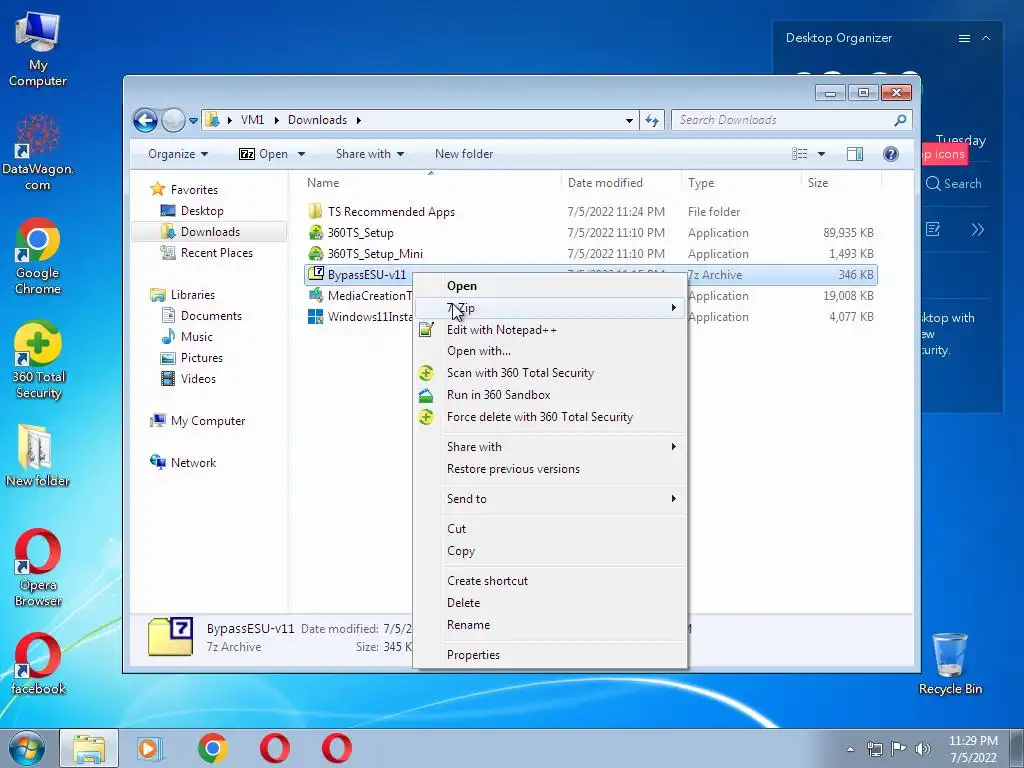Click the Search Downloads input field
Image resolution: width=1024 pixels, height=768 pixels.
tap(784, 120)
